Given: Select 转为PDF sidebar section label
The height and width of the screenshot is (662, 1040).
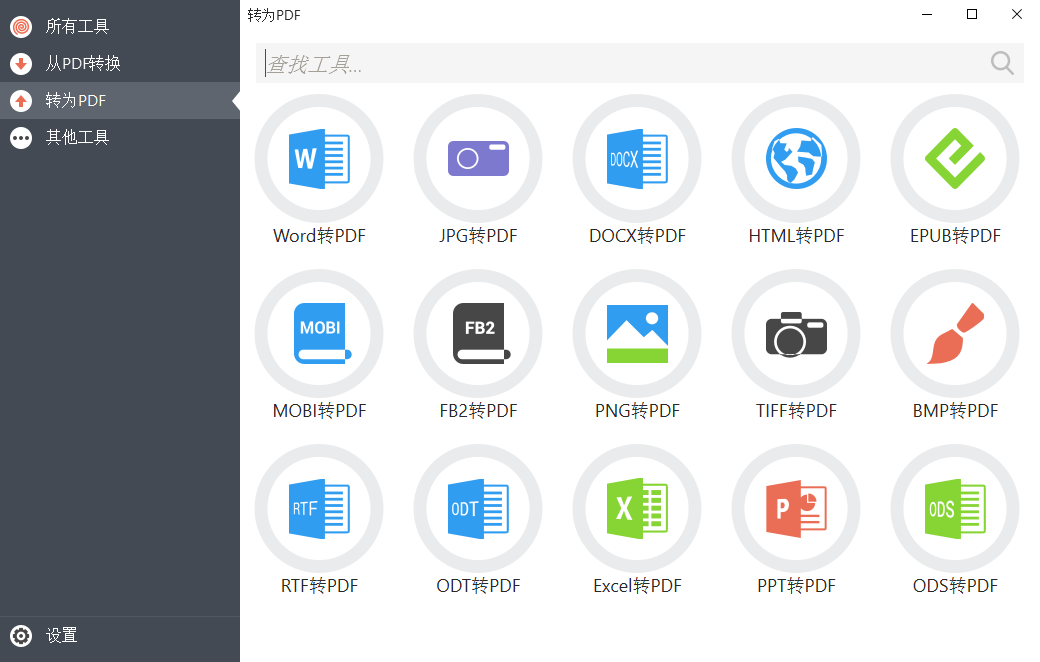Looking at the screenshot, I should point(76,101).
